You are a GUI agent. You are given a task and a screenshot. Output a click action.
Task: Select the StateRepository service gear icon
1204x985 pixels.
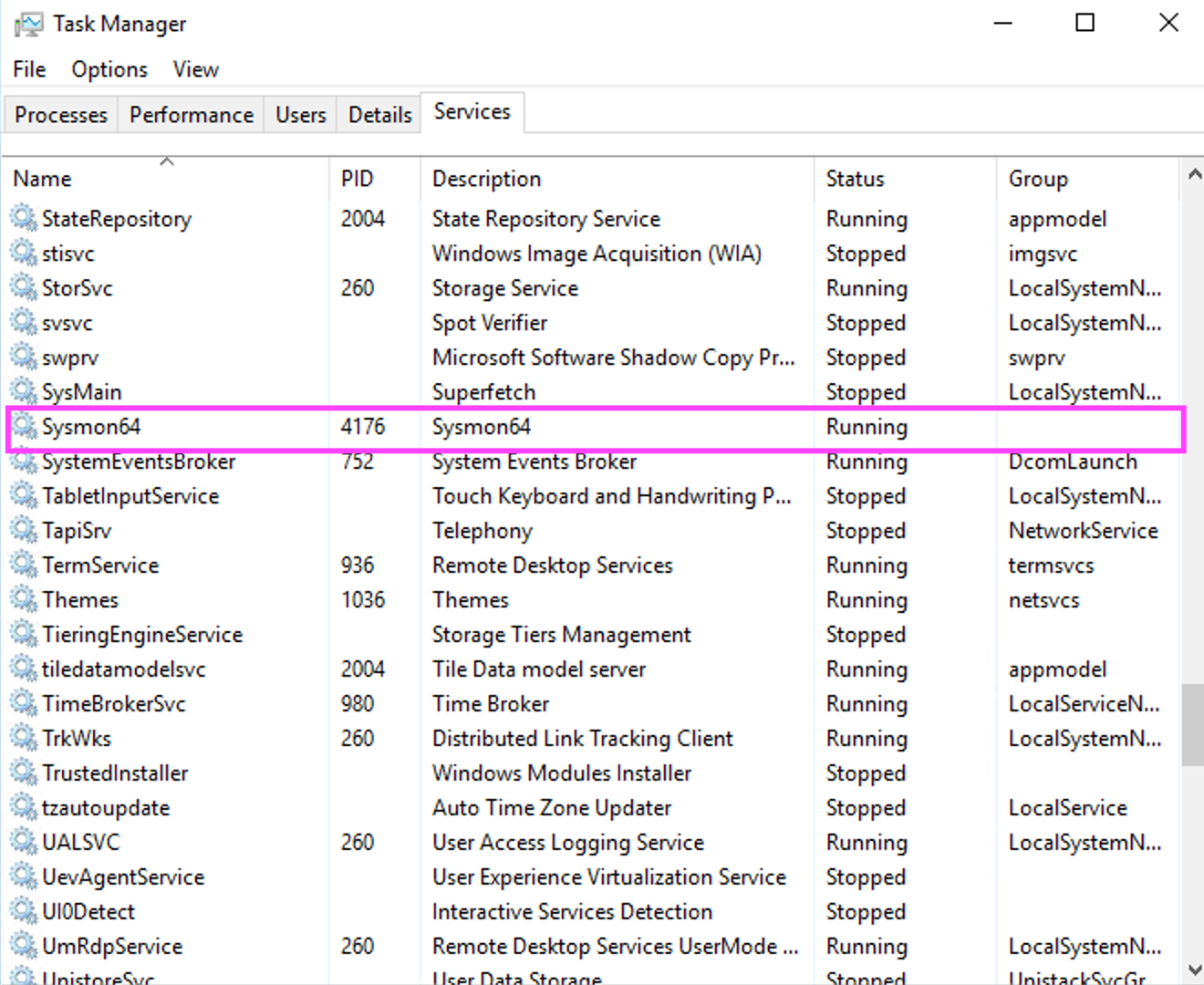pyautogui.click(x=24, y=218)
